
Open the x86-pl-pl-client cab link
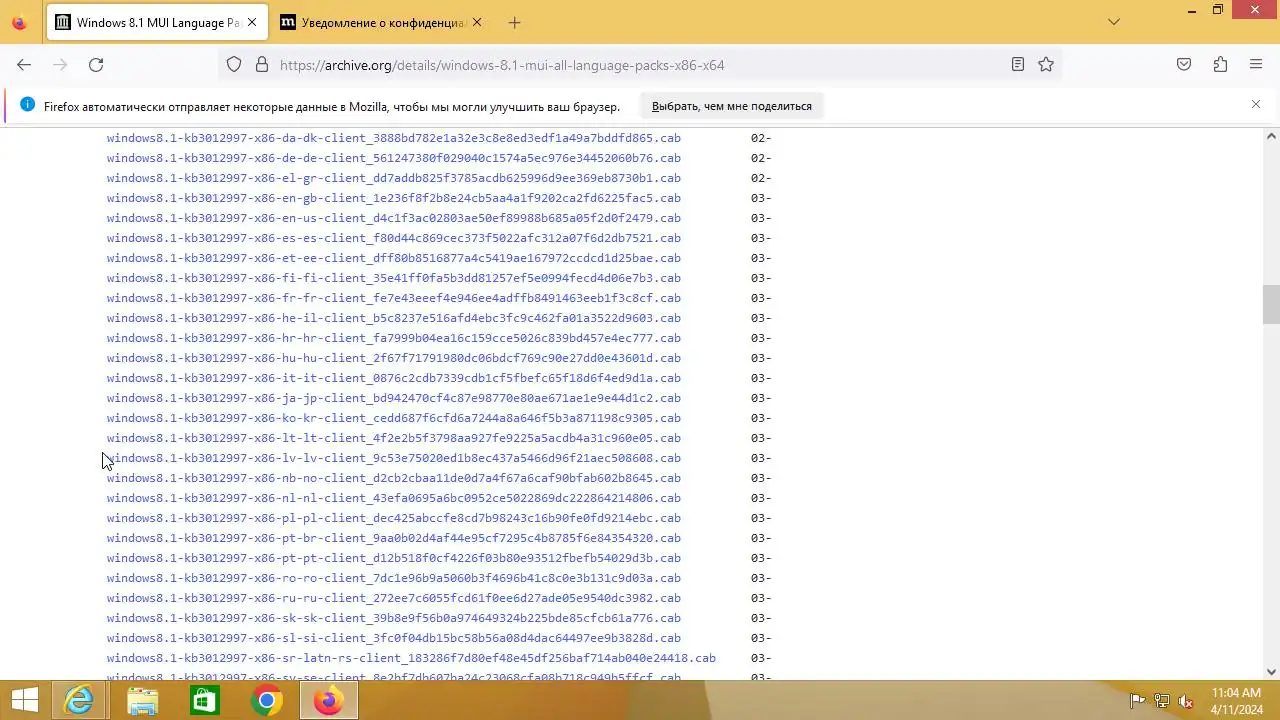(394, 518)
